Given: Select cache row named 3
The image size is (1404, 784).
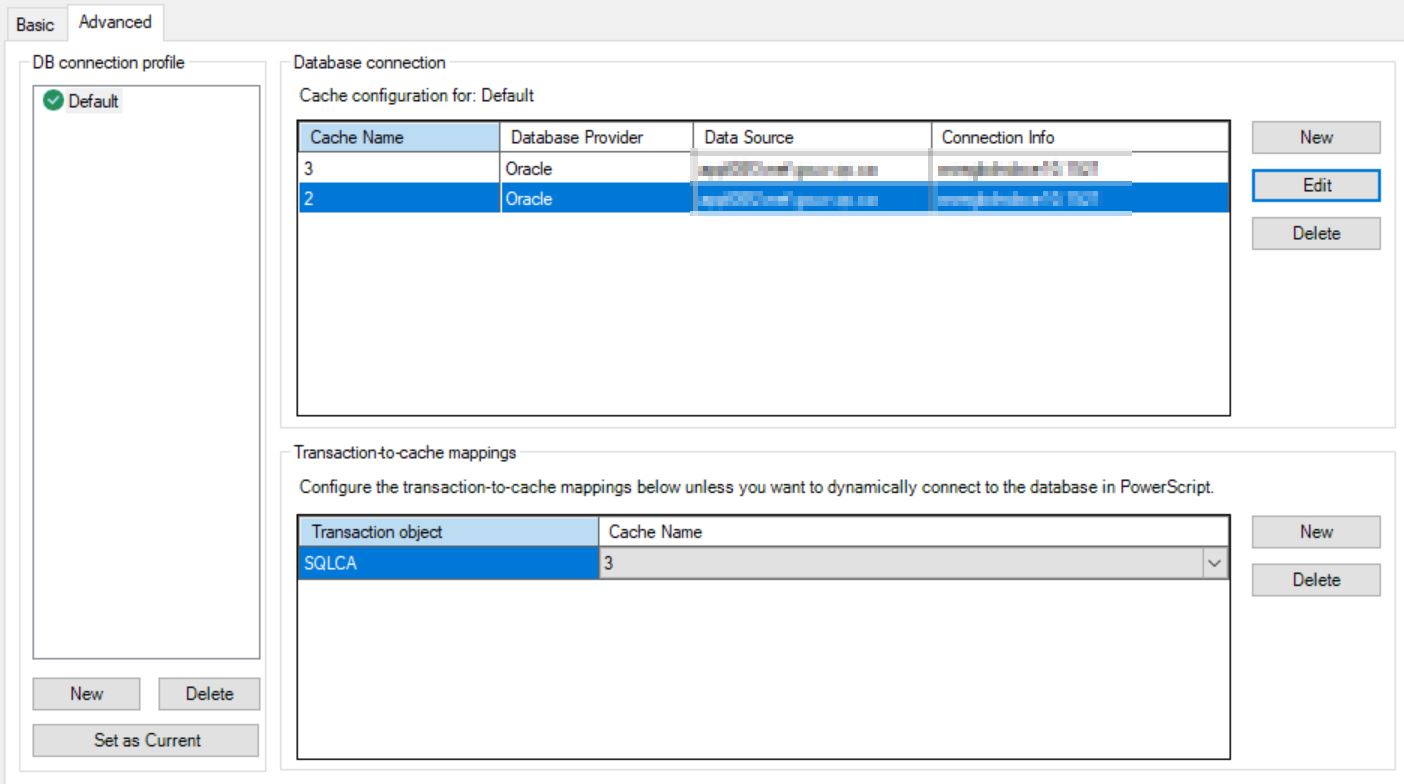Looking at the screenshot, I should point(764,168).
